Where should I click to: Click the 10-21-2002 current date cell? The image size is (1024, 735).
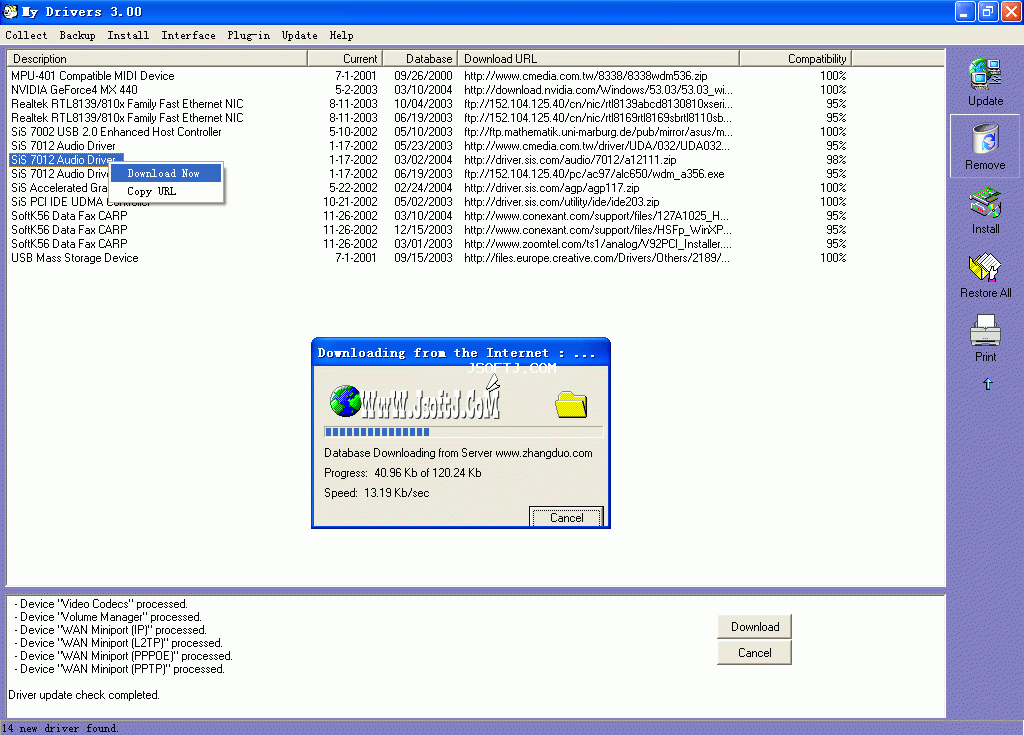[x=350, y=202]
